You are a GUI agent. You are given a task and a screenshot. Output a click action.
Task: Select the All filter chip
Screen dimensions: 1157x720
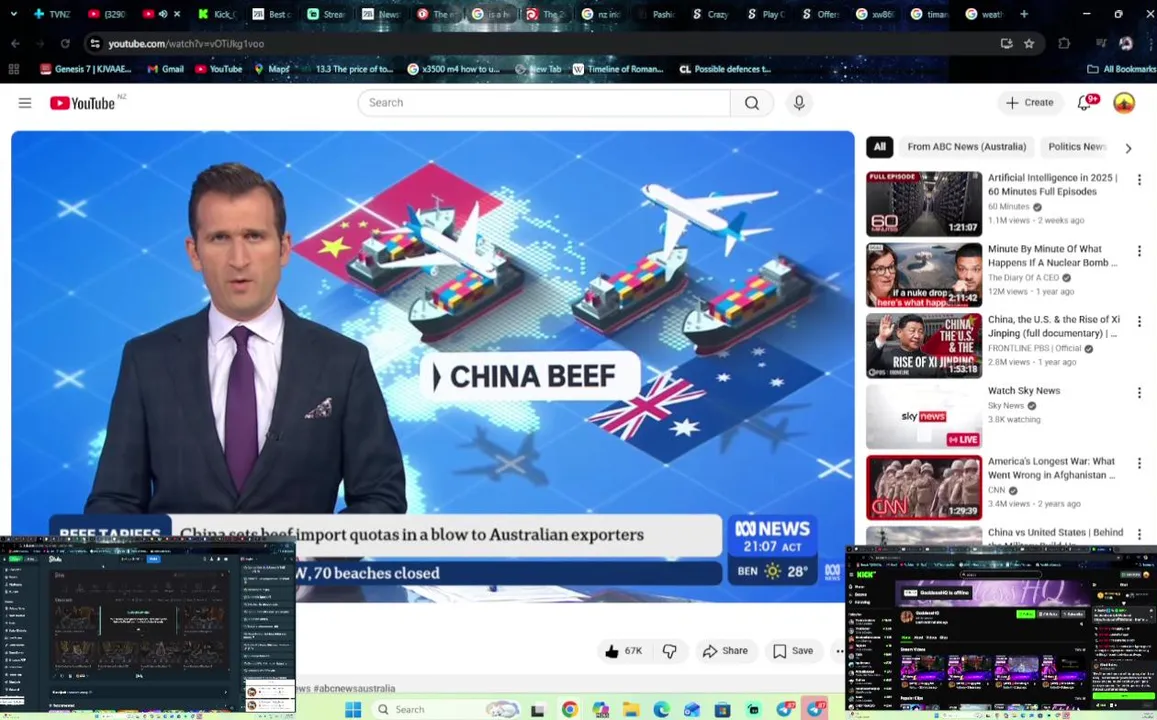(880, 147)
